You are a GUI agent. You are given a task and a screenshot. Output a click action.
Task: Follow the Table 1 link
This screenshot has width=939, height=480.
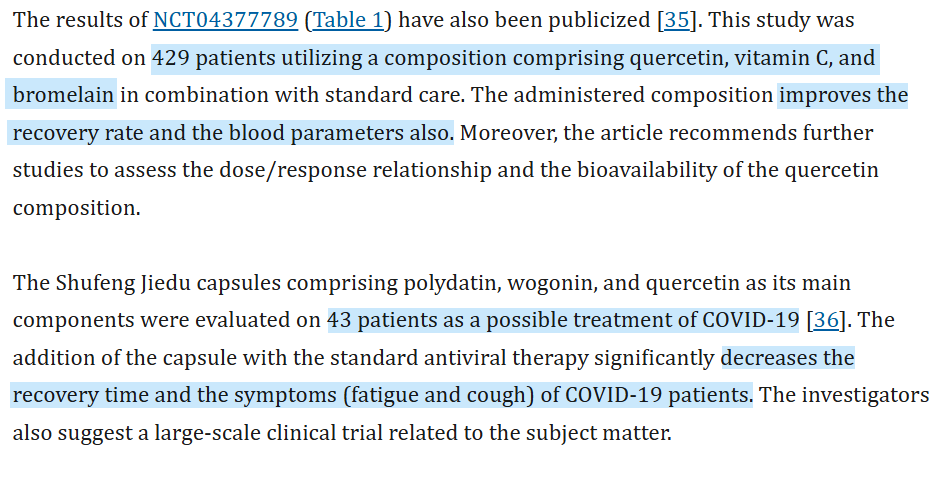click(x=348, y=20)
